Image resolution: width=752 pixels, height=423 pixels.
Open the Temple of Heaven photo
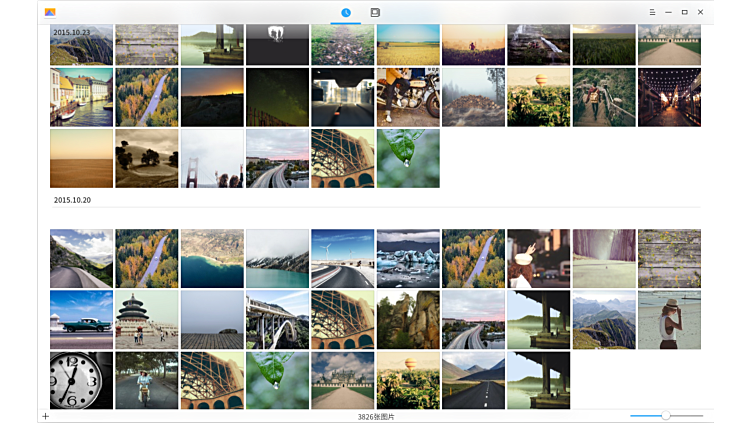(x=147, y=319)
